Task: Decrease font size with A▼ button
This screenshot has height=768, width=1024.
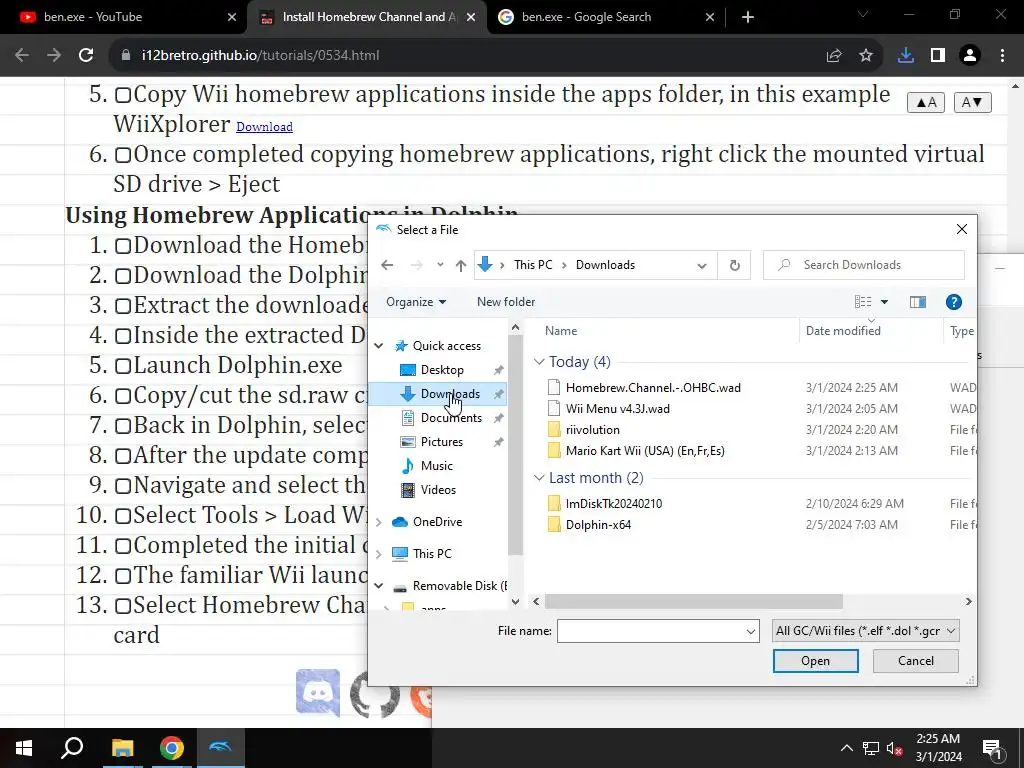Action: 972,103
